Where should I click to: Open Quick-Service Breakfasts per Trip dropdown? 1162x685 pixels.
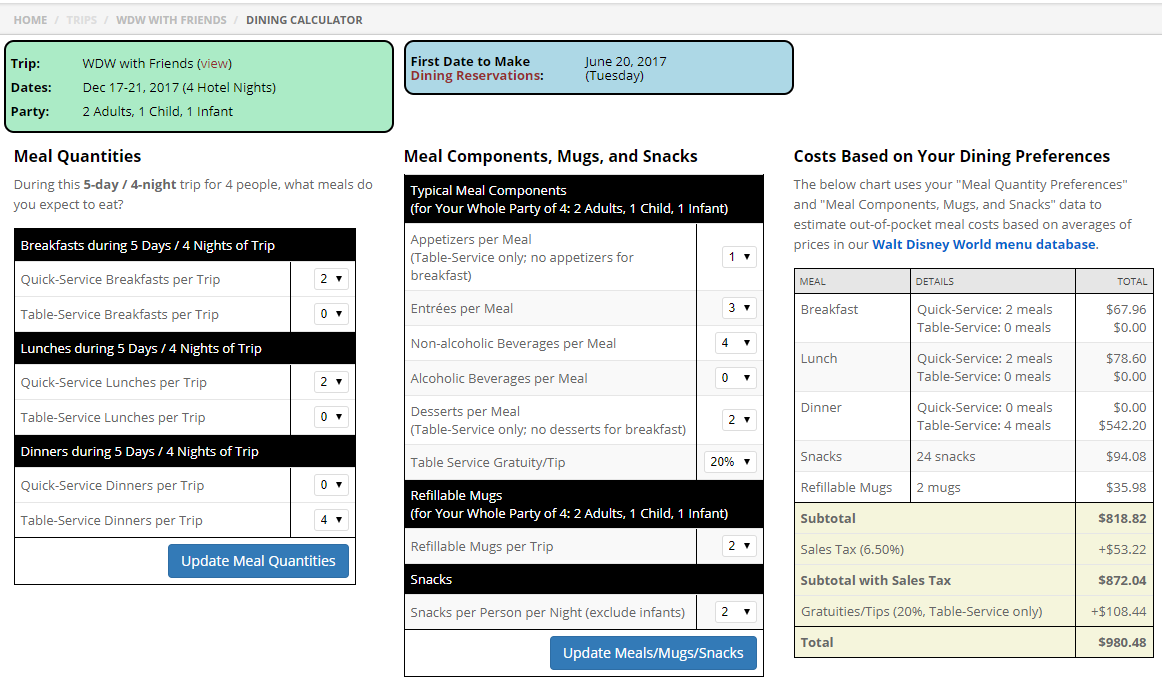pos(331,279)
